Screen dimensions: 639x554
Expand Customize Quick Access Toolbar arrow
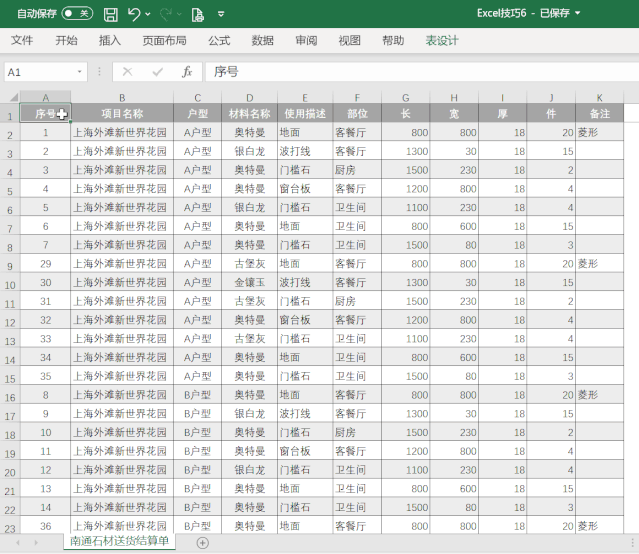coord(220,15)
